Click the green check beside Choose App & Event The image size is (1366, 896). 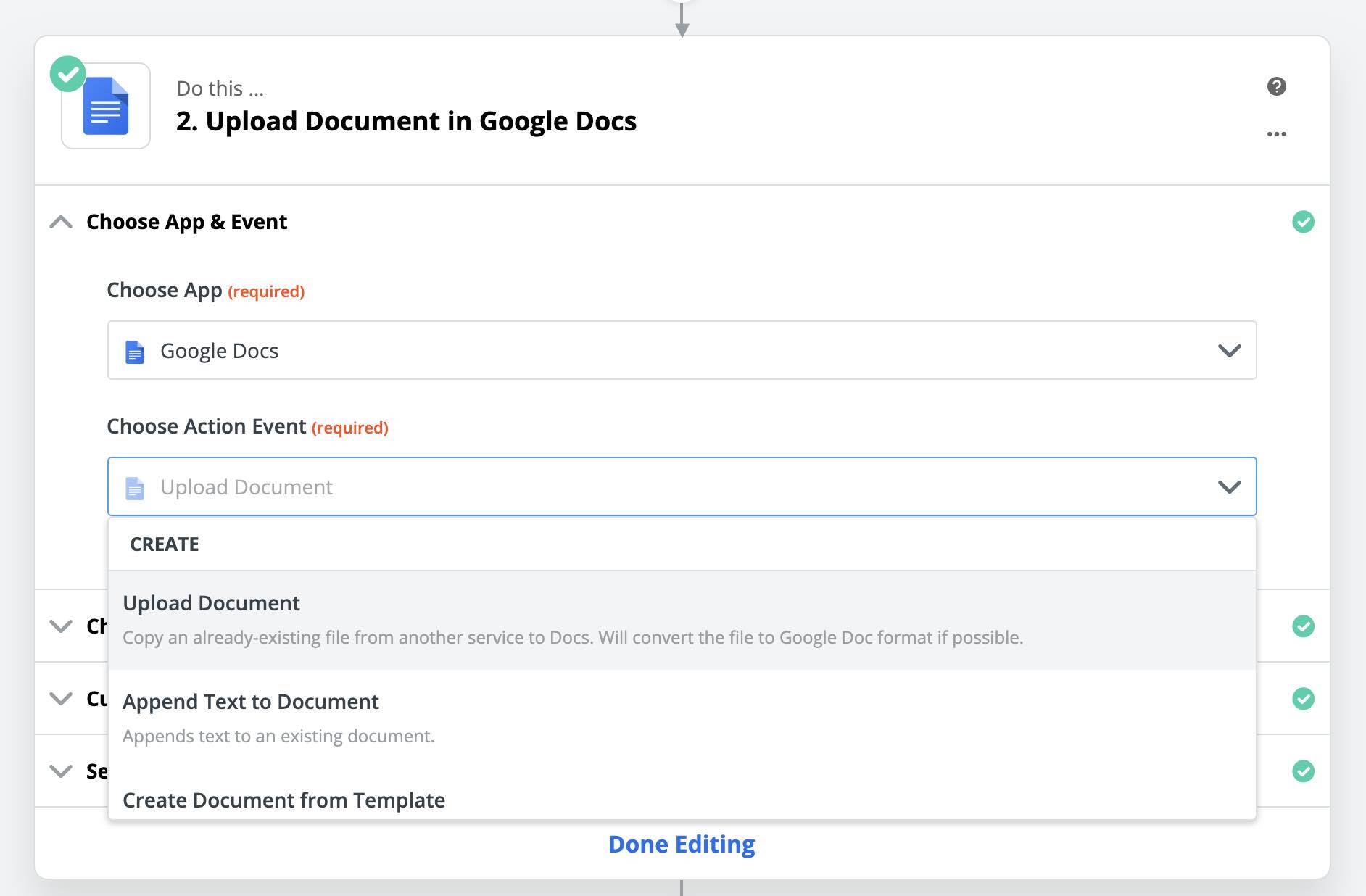(1303, 222)
